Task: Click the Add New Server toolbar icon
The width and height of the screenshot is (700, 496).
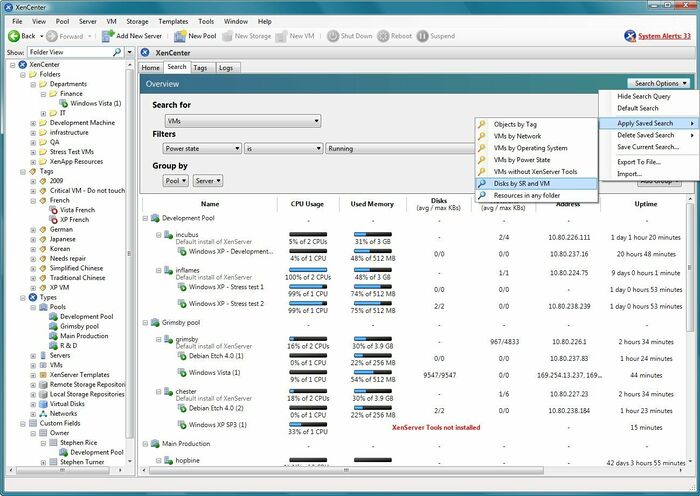Action: coord(107,36)
